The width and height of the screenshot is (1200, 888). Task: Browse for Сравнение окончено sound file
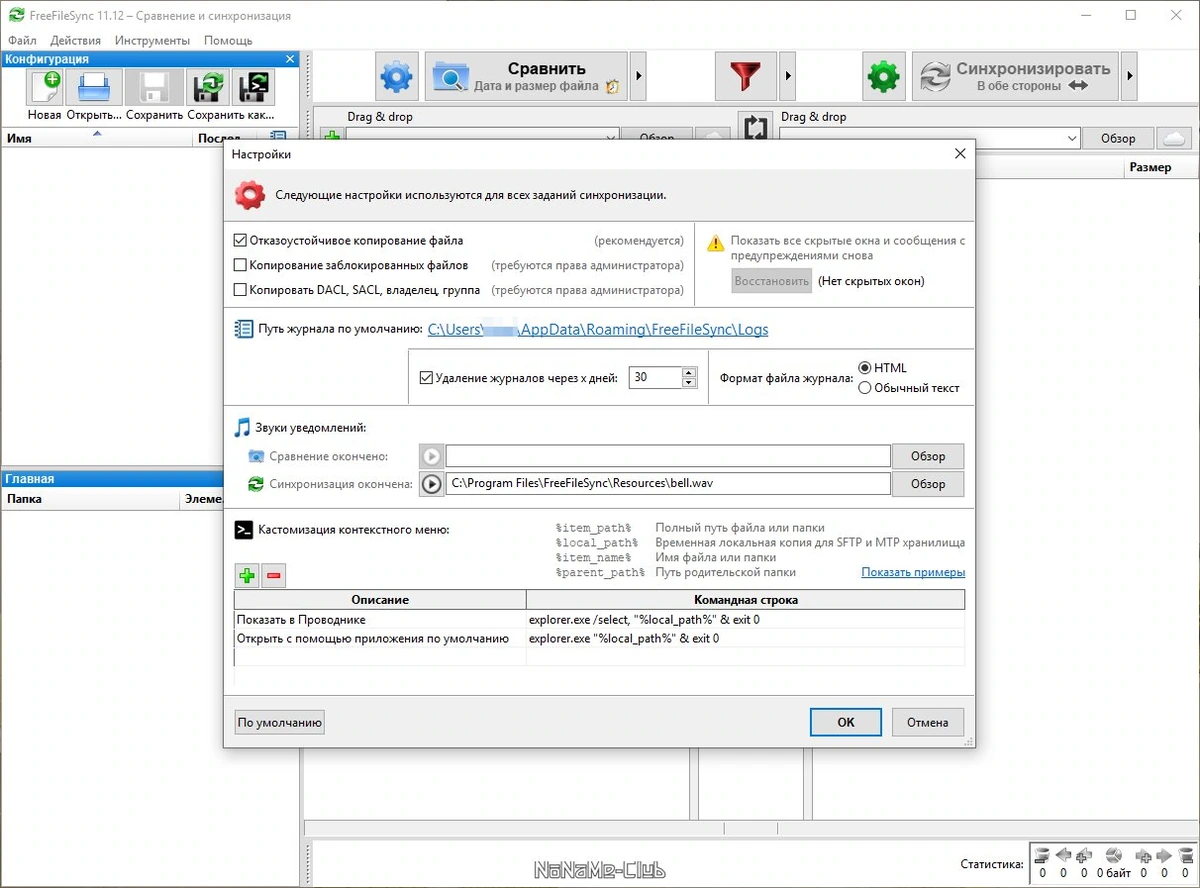(x=928, y=456)
